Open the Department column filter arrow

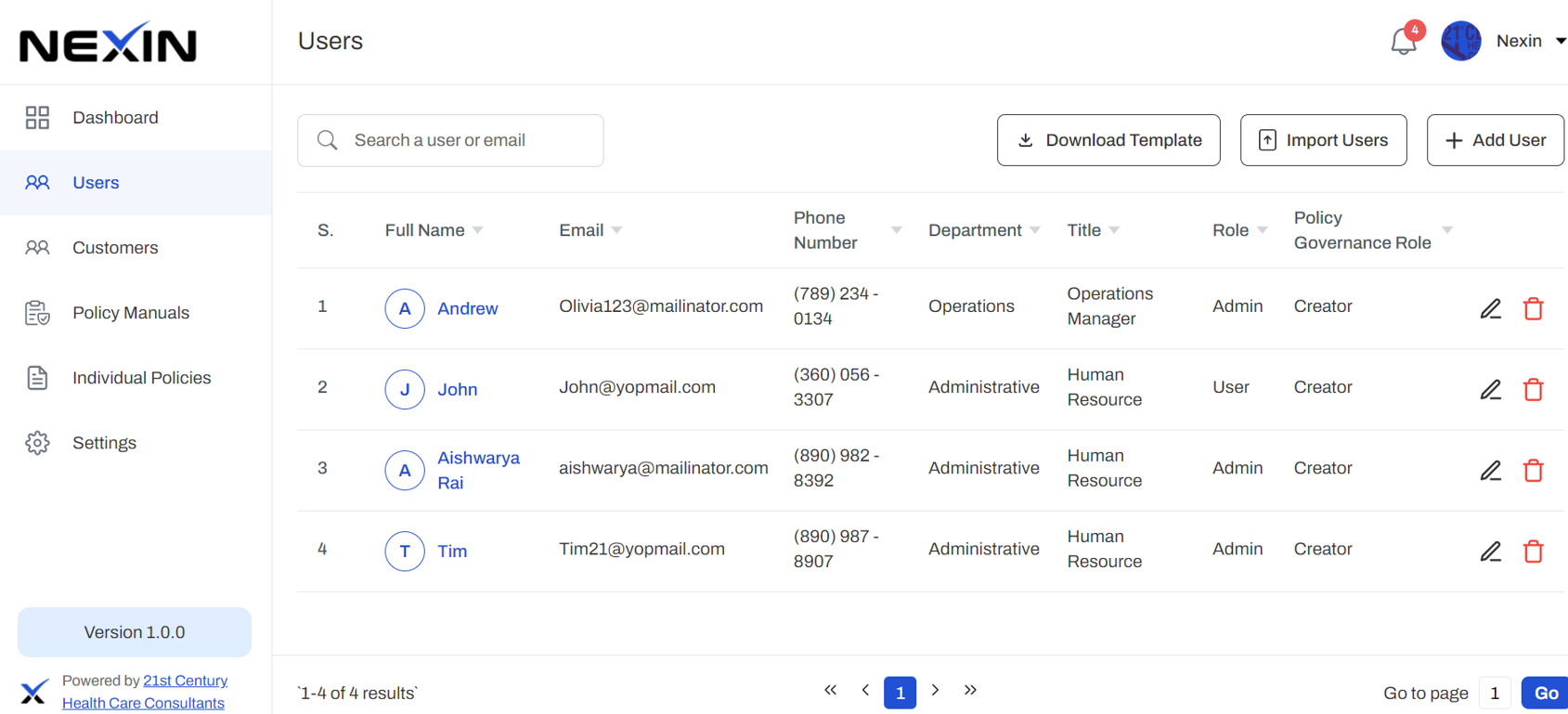click(x=1035, y=230)
